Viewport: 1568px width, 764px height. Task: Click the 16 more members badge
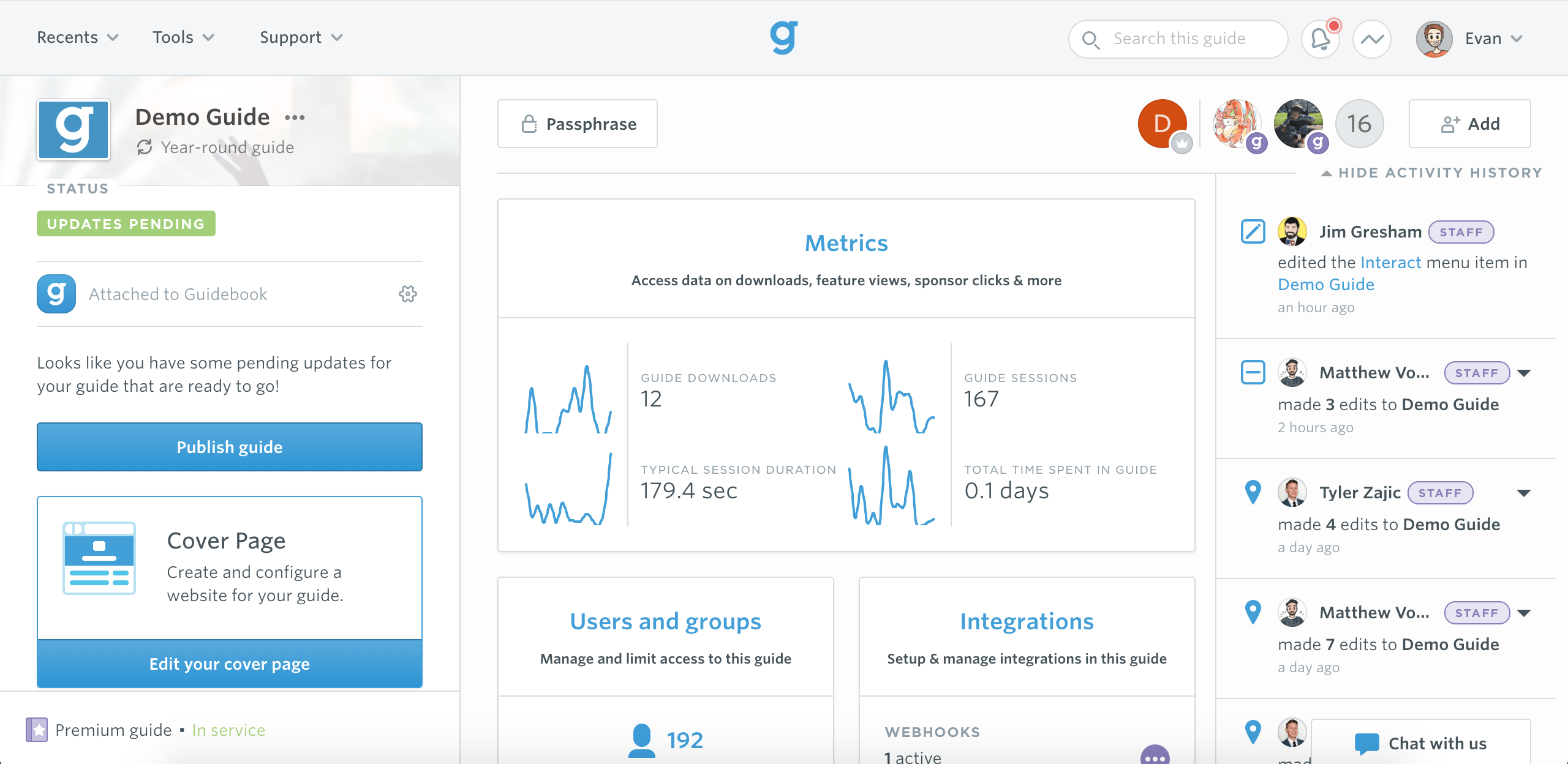(1359, 124)
